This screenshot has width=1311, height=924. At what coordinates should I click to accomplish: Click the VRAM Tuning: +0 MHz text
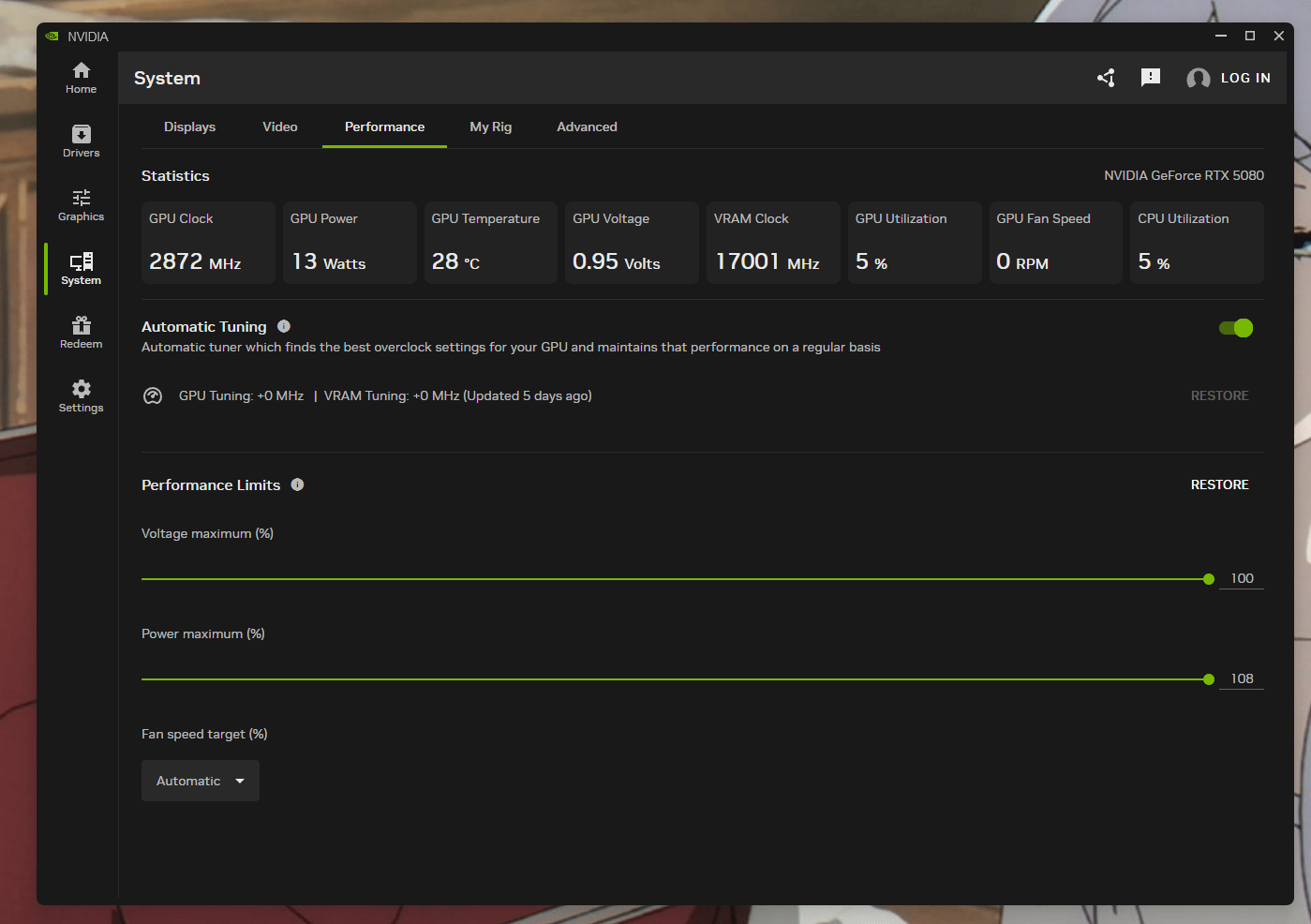(x=392, y=395)
